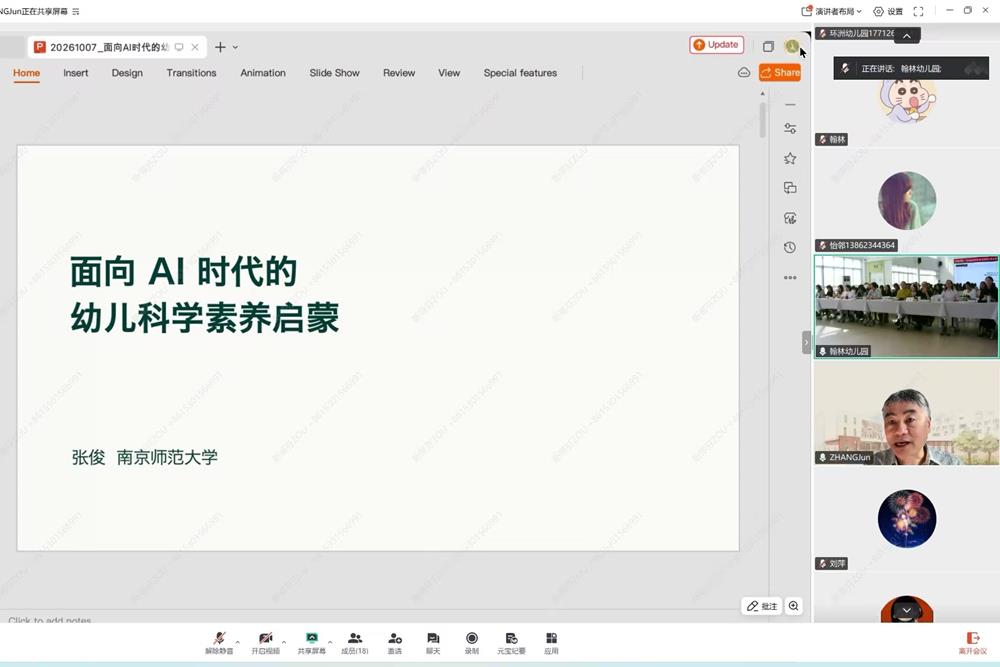Open the Special features tab
The height and width of the screenshot is (667, 1000).
(520, 73)
